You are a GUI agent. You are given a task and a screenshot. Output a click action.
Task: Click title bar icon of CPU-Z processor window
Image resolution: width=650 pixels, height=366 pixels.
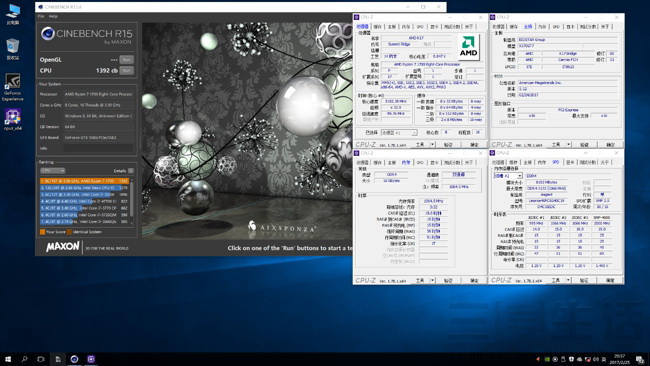[x=356, y=17]
